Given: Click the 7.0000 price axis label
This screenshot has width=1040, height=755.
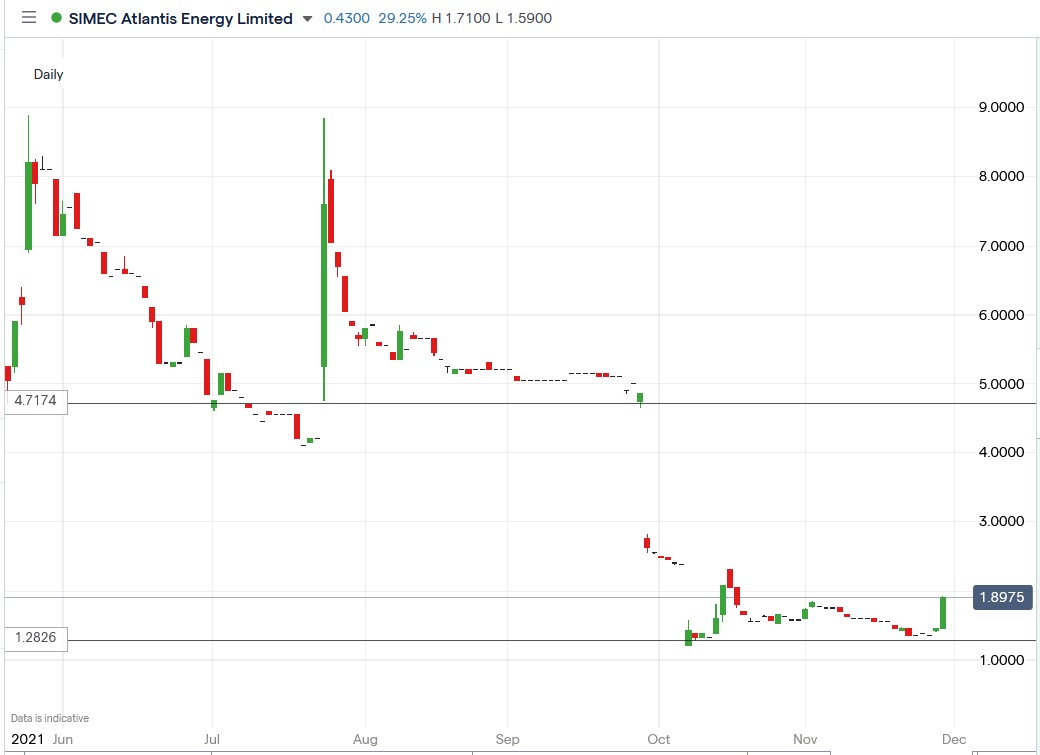Looking at the screenshot, I should click(x=1001, y=246).
